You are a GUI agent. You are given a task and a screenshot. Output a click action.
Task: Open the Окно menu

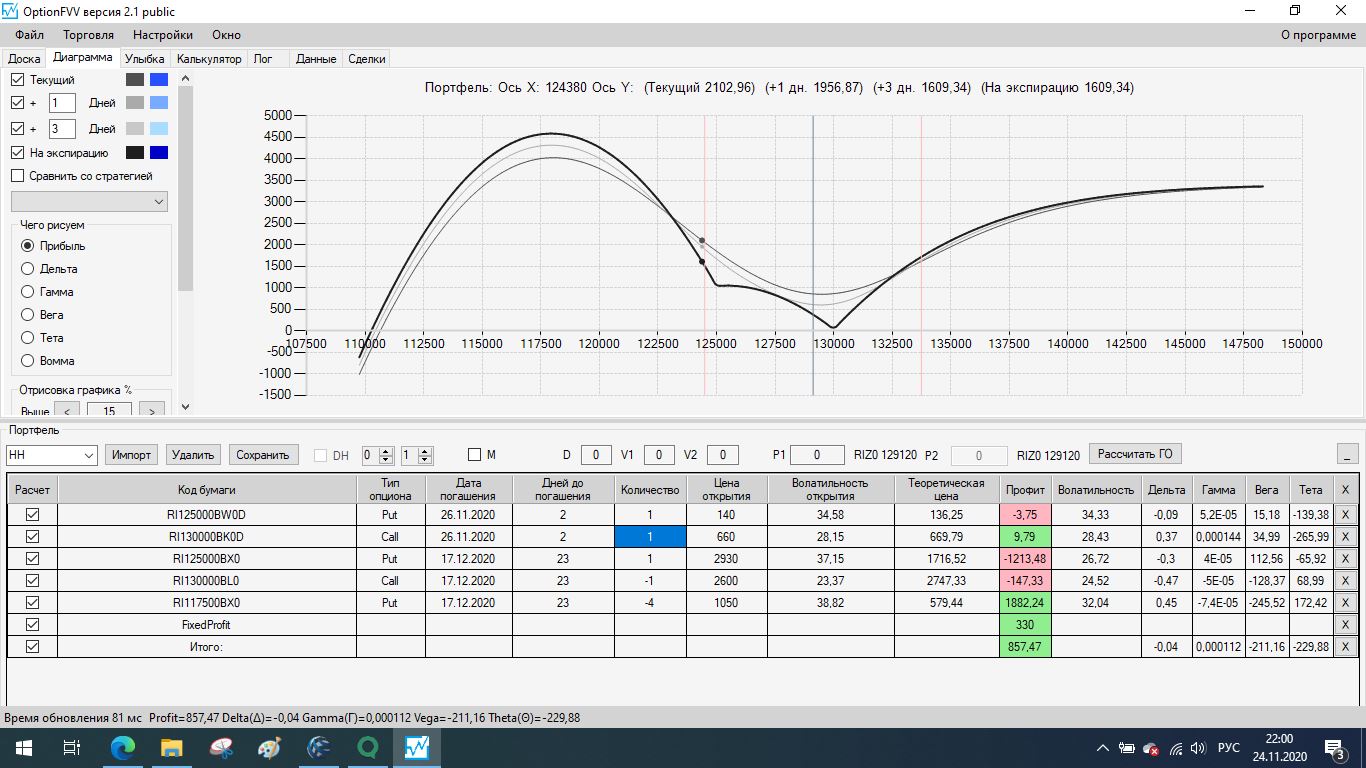226,35
